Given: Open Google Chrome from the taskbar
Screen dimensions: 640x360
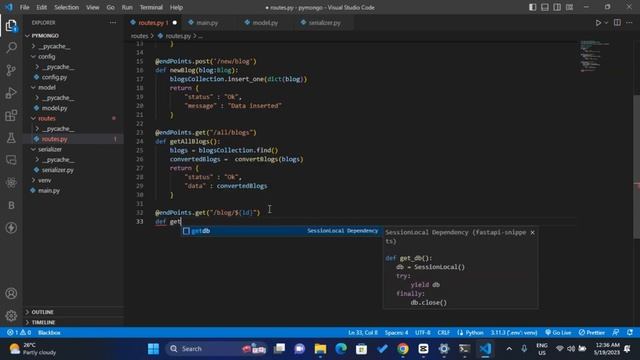Looking at the screenshot, I should [402, 349].
